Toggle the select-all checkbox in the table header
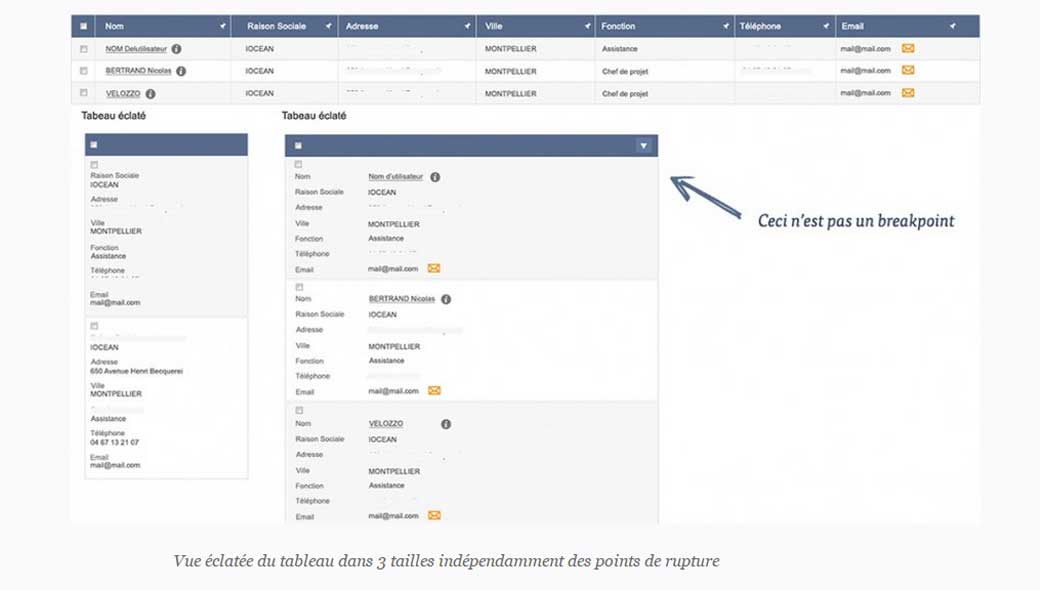 click(x=82, y=24)
